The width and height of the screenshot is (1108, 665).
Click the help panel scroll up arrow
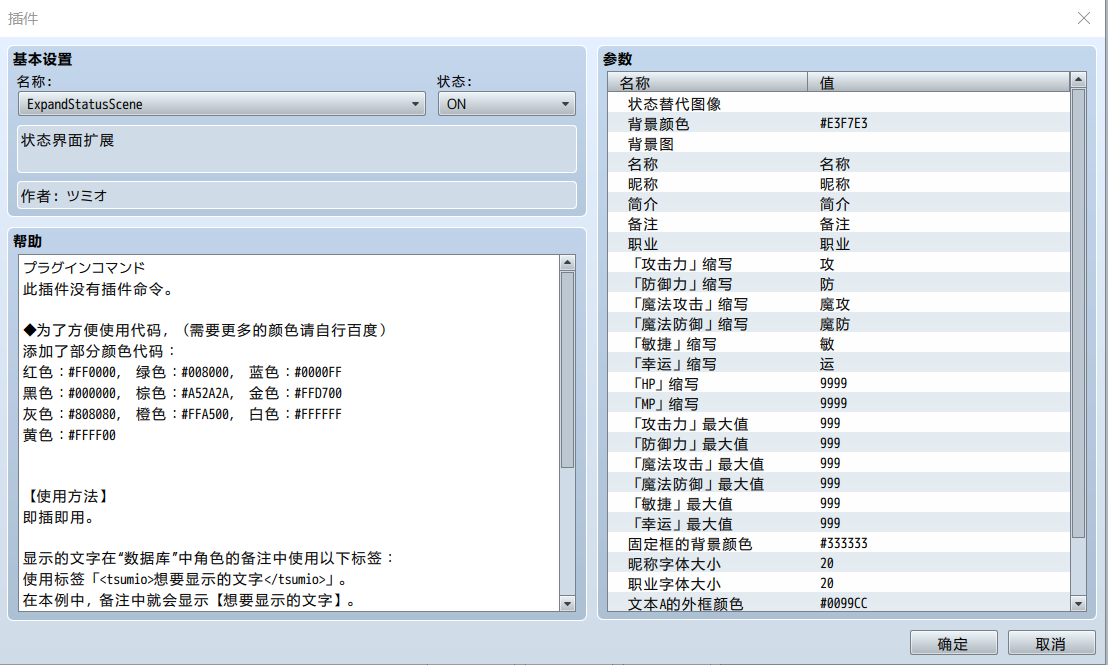(567, 263)
